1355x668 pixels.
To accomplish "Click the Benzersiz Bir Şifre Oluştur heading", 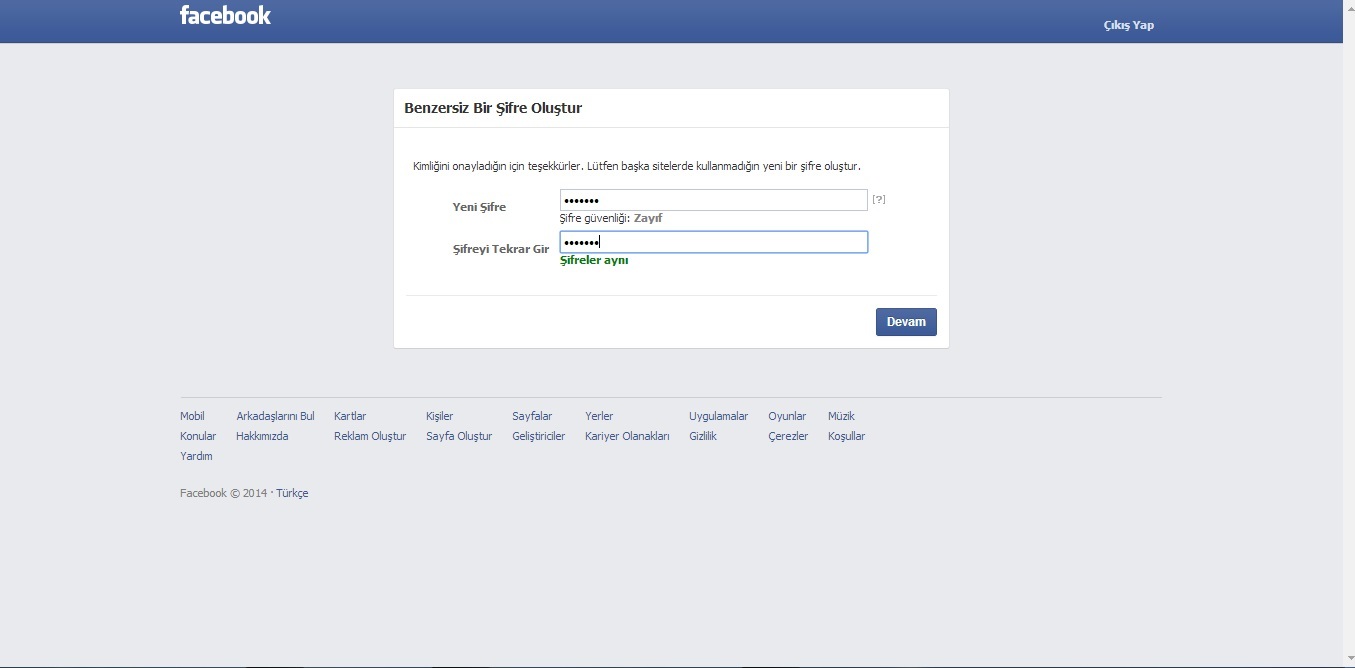I will point(493,108).
